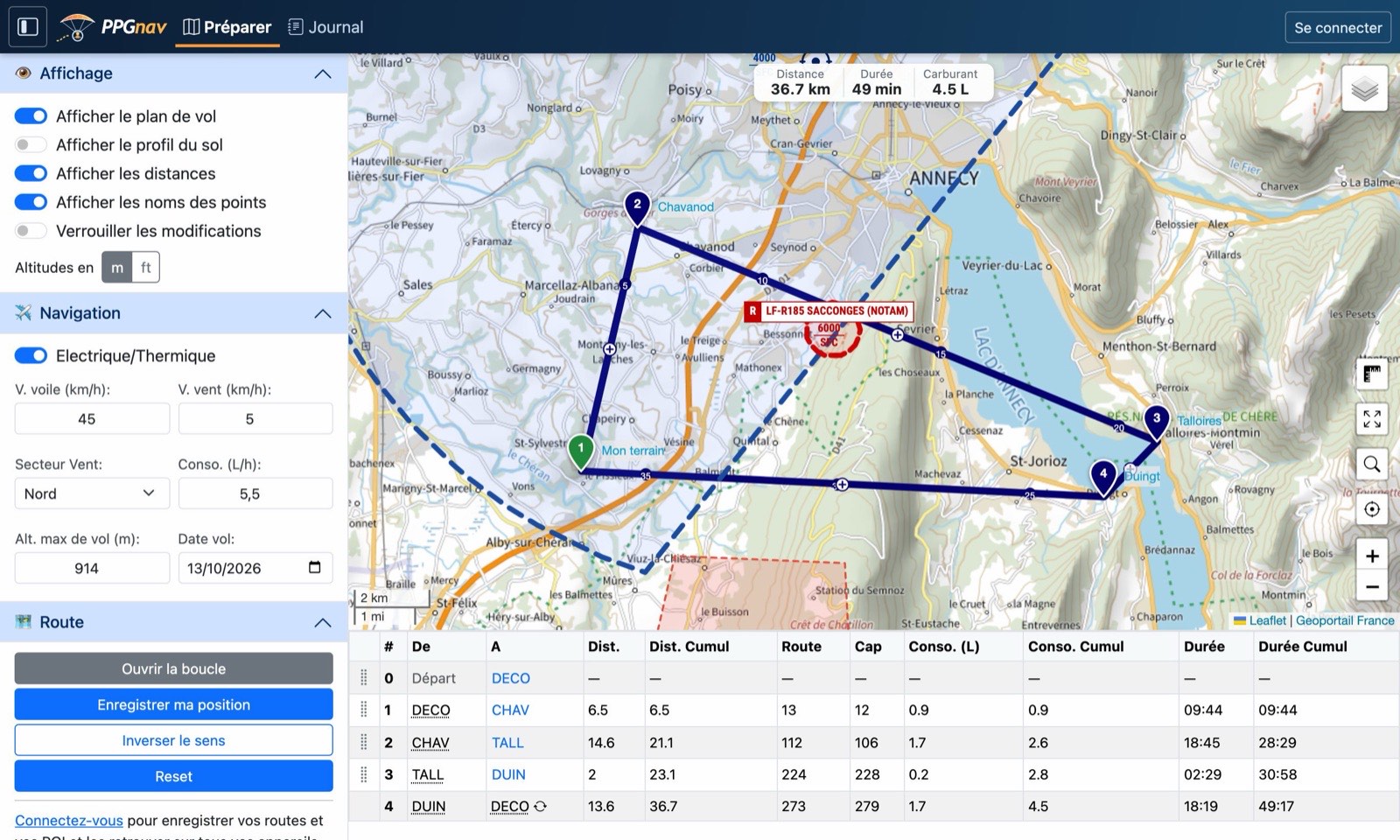The width and height of the screenshot is (1400, 840).
Task: Open the Connectez-vous link
Action: pos(69,821)
